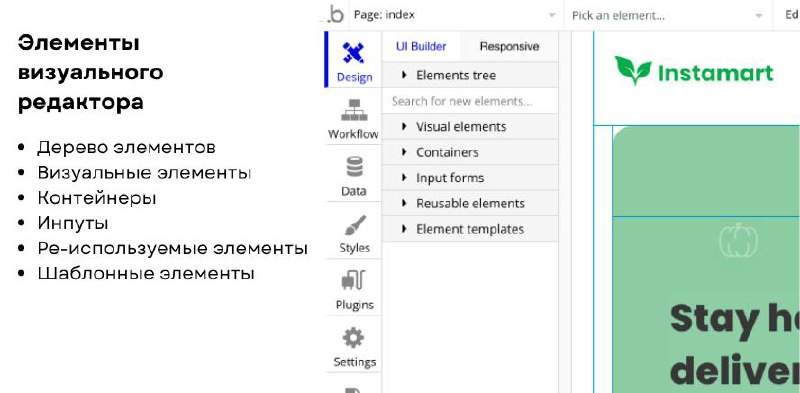This screenshot has height=393, width=800.
Task: Expand the Reusable elements section
Action: [470, 203]
